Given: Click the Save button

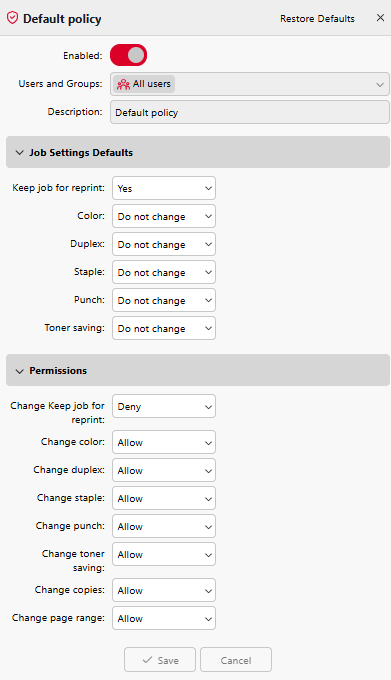Looking at the screenshot, I should click(160, 660).
